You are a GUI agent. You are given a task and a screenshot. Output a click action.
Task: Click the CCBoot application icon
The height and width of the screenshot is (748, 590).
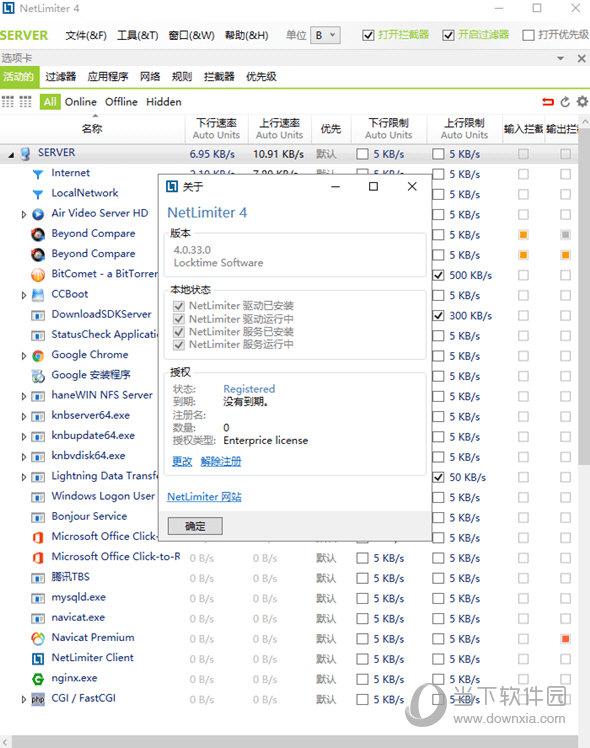pyautogui.click(x=38, y=295)
